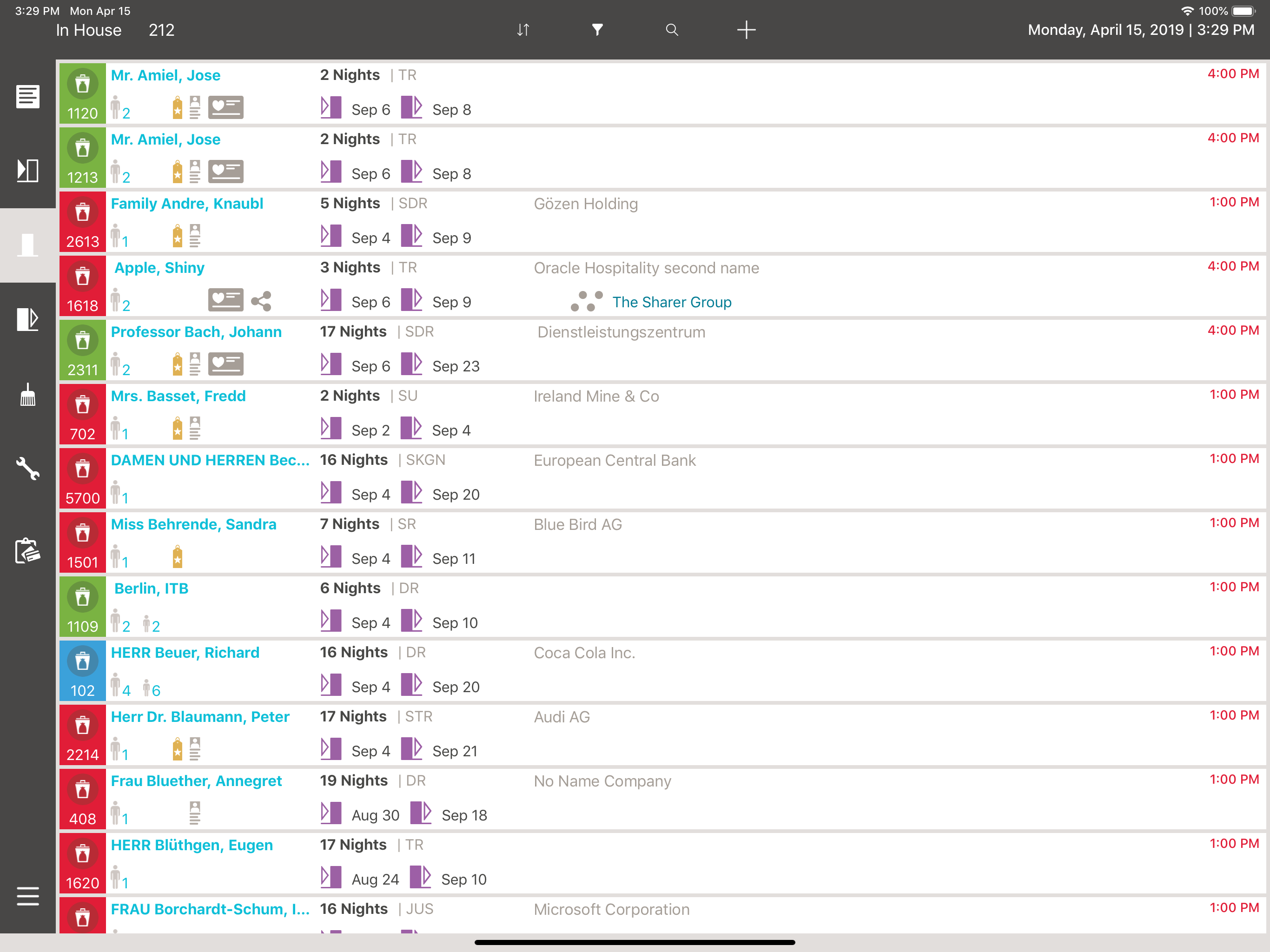Tap the notes icon for Frau Bluether
Image resolution: width=1270 pixels, height=952 pixels.
195,813
